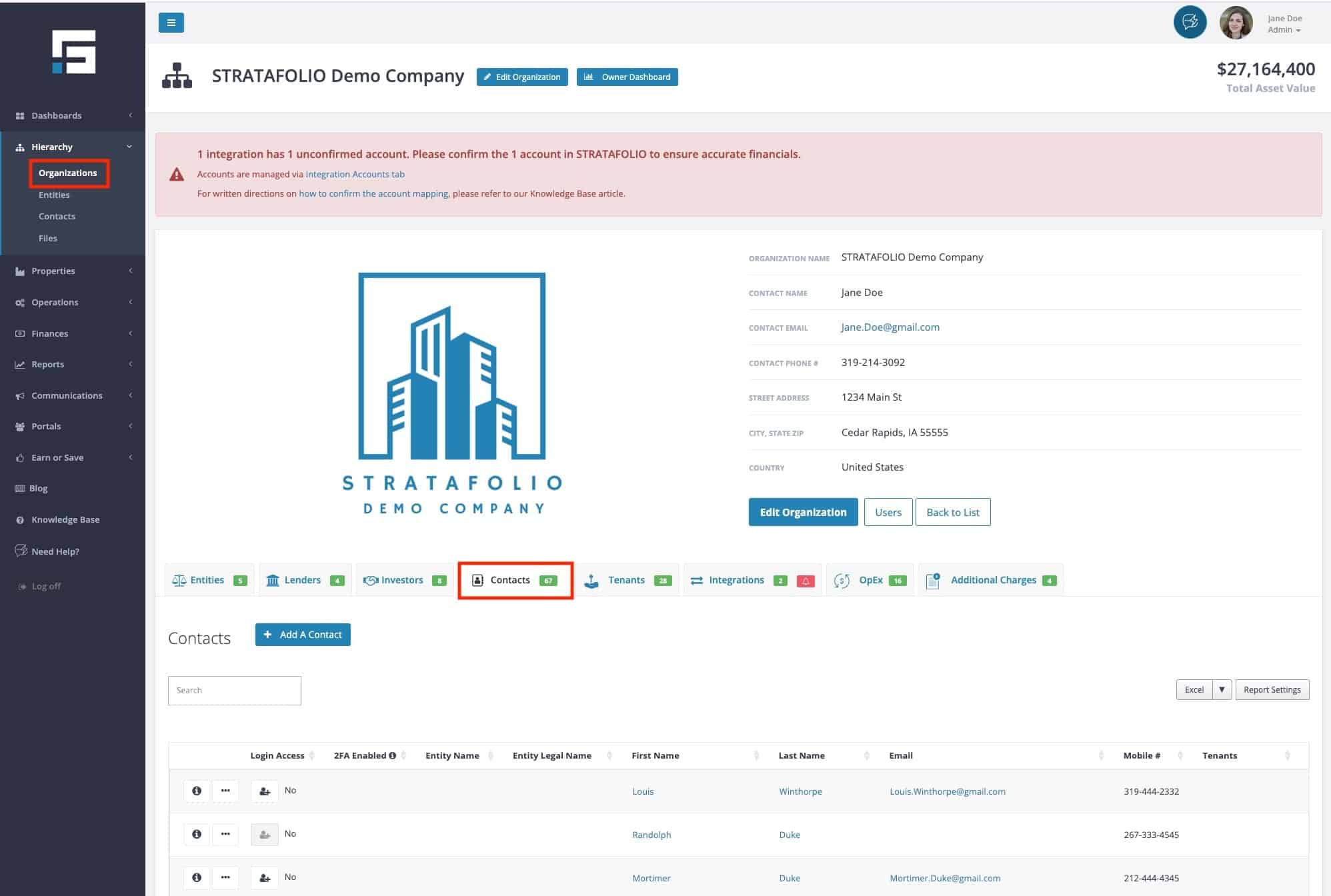This screenshot has height=896, width=1331.
Task: Click into the contacts Search field
Action: point(234,691)
